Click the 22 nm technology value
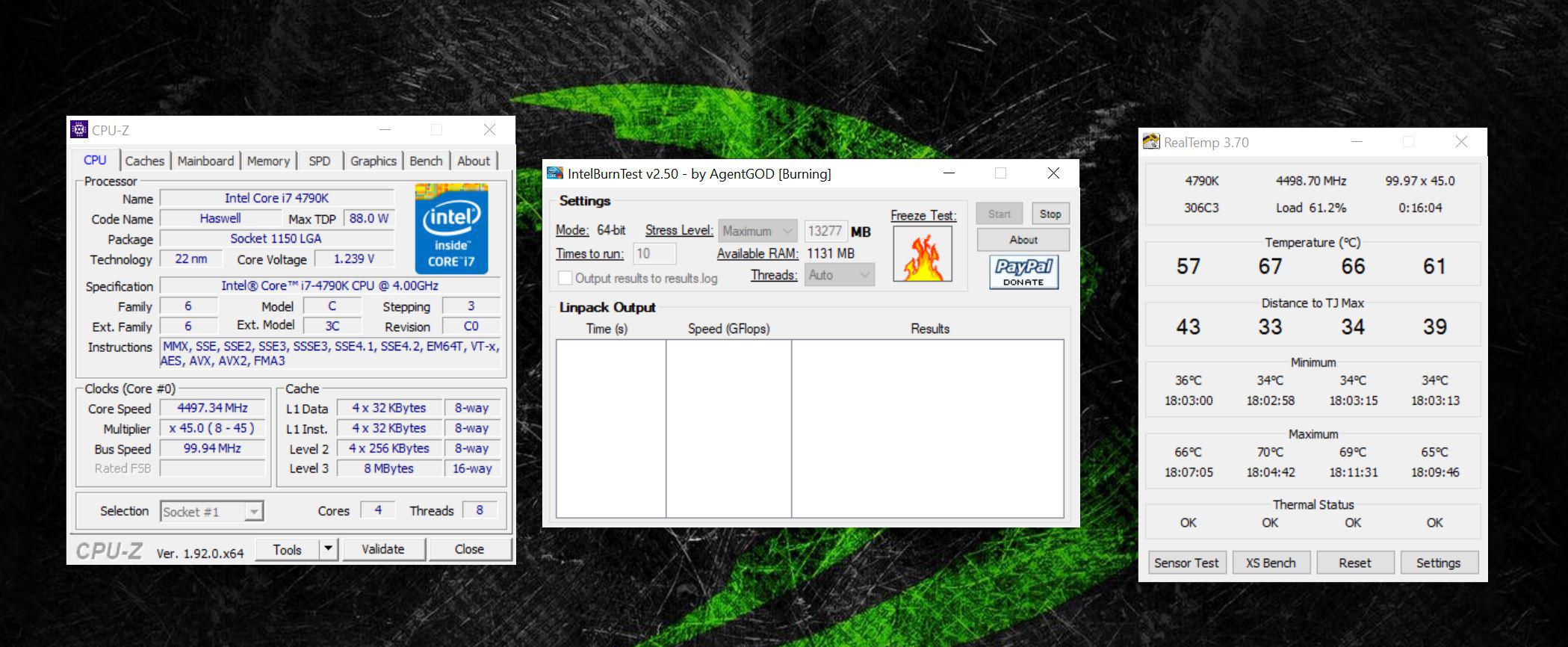1568x647 pixels. coord(191,259)
